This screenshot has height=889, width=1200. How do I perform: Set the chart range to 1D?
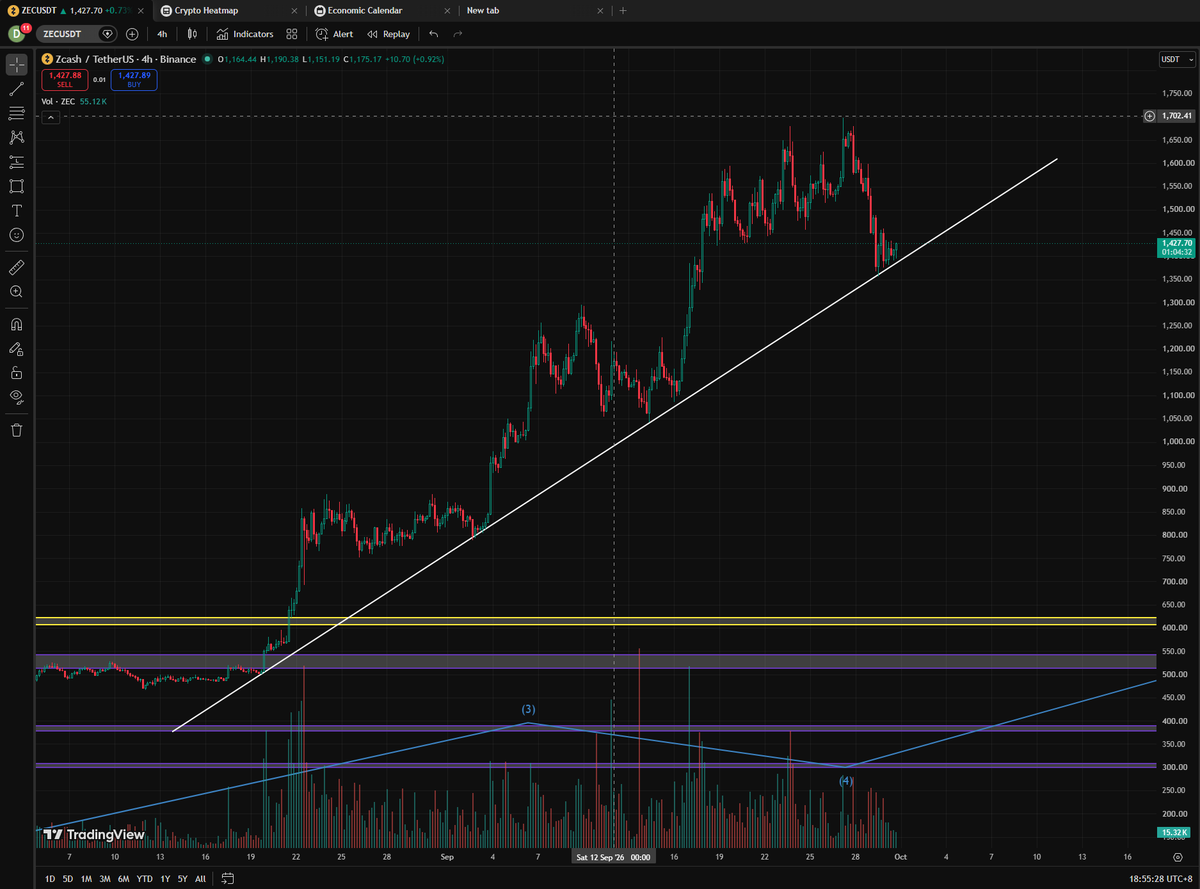pyautogui.click(x=50, y=879)
